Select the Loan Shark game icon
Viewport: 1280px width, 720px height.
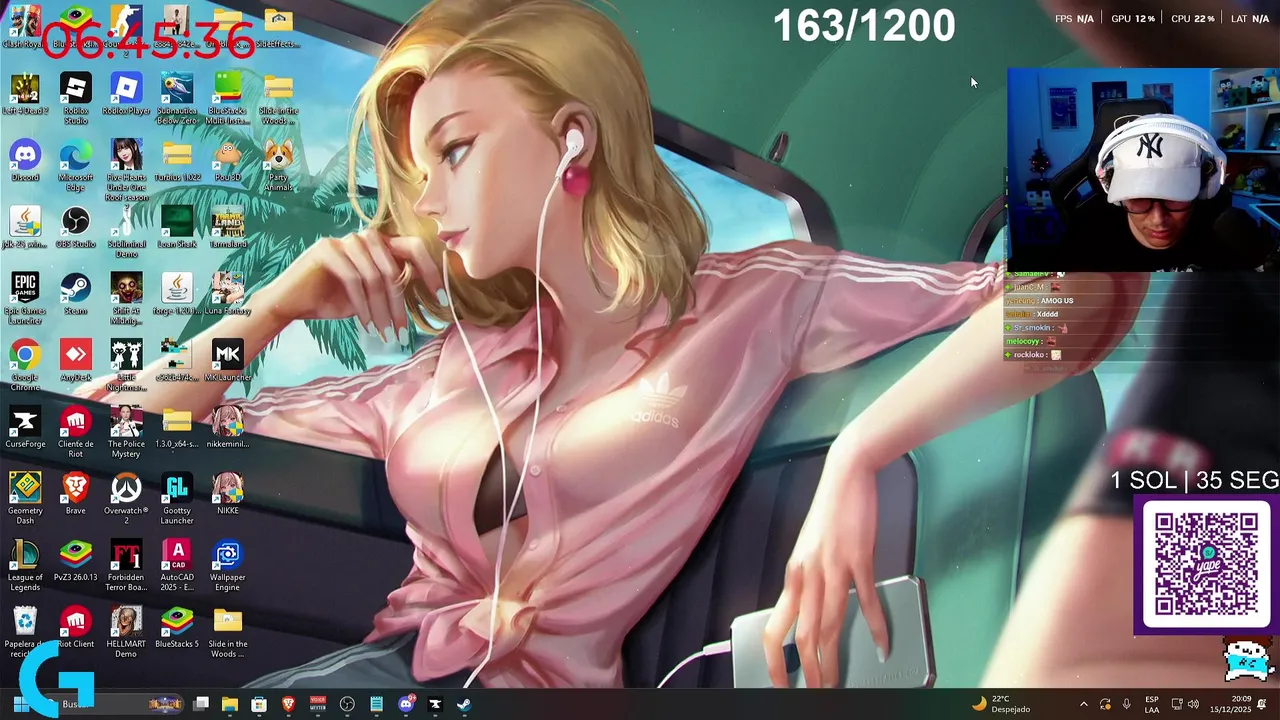click(x=177, y=228)
